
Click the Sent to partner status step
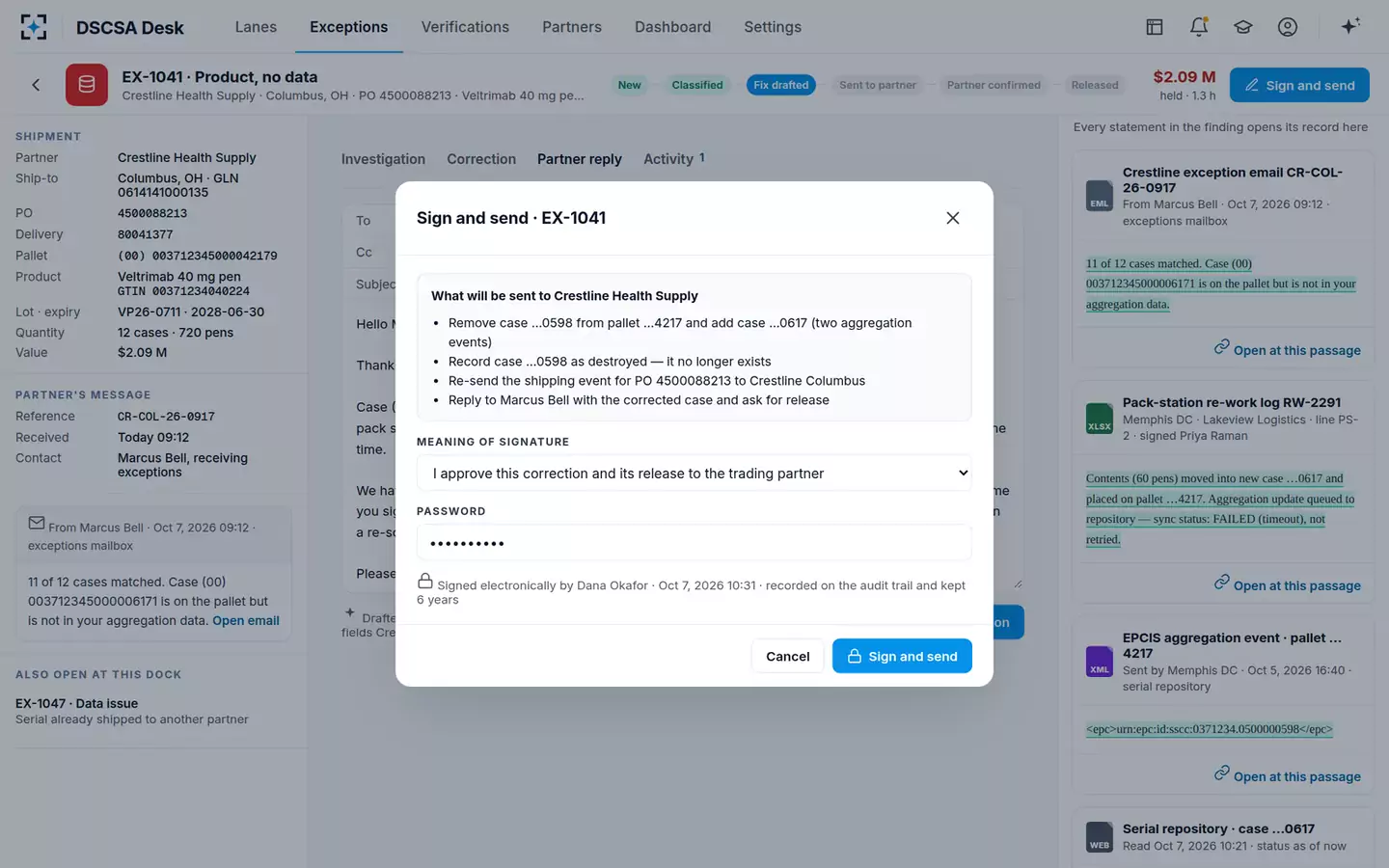878,85
